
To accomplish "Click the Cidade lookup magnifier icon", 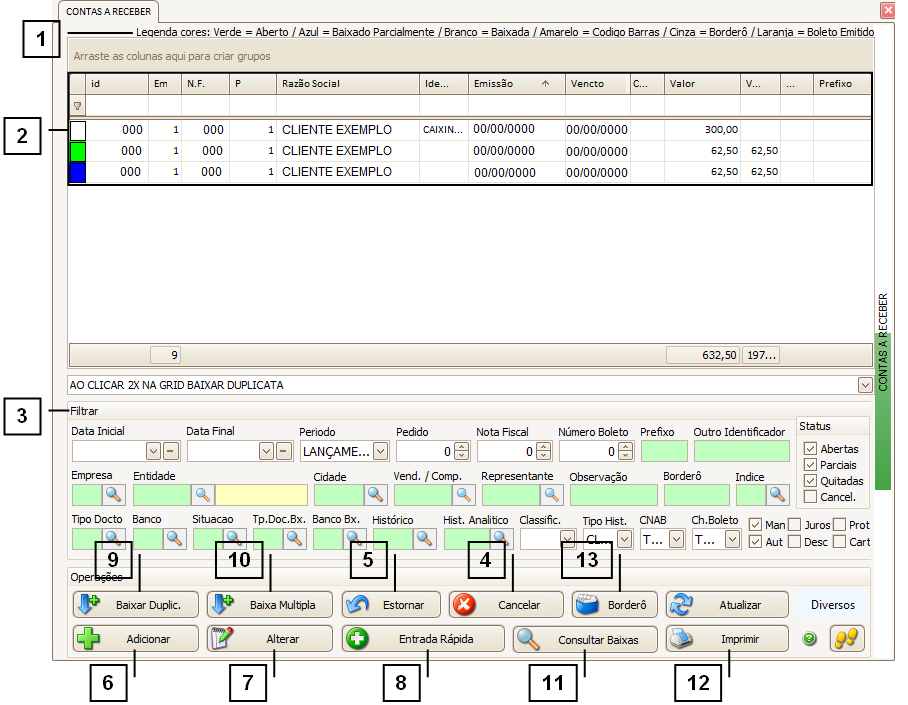I will [x=375, y=494].
